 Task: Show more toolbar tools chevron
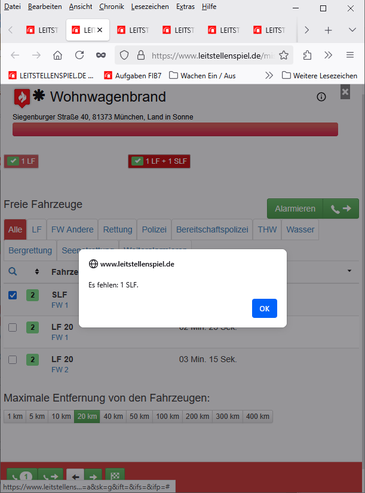328,55
